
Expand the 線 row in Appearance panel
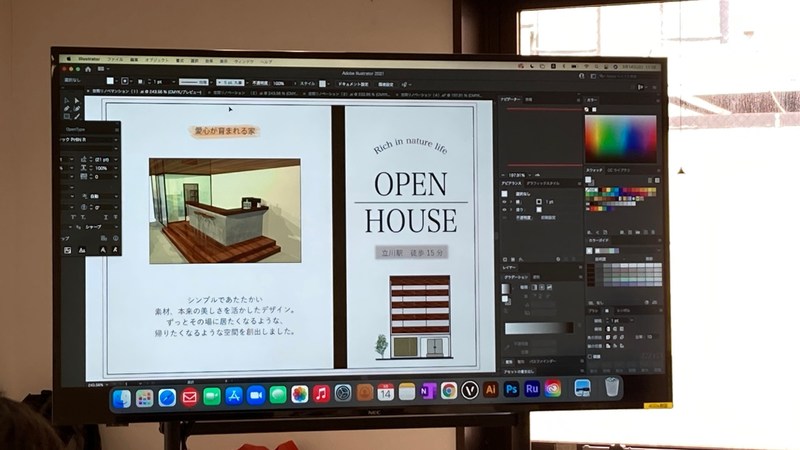[511, 202]
